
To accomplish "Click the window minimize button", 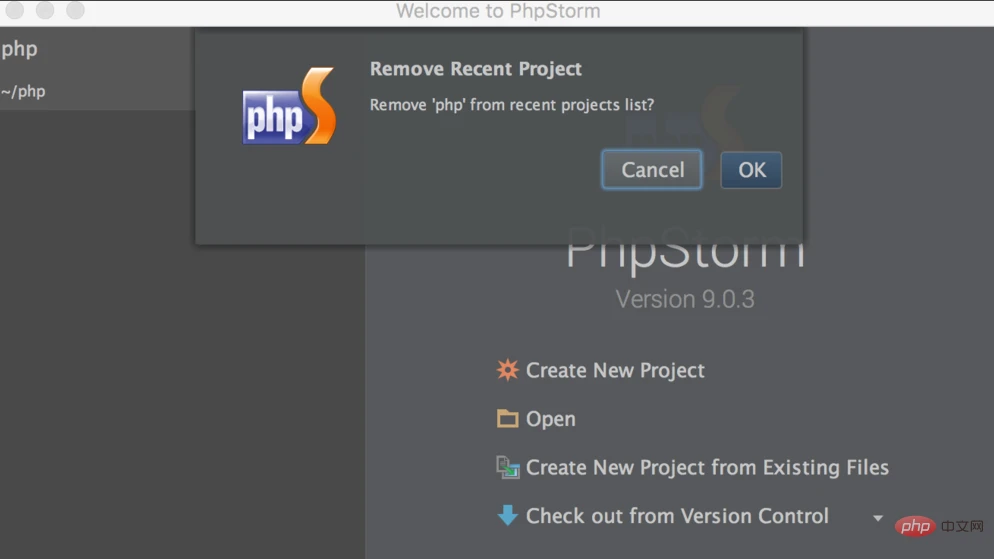I will (45, 10).
